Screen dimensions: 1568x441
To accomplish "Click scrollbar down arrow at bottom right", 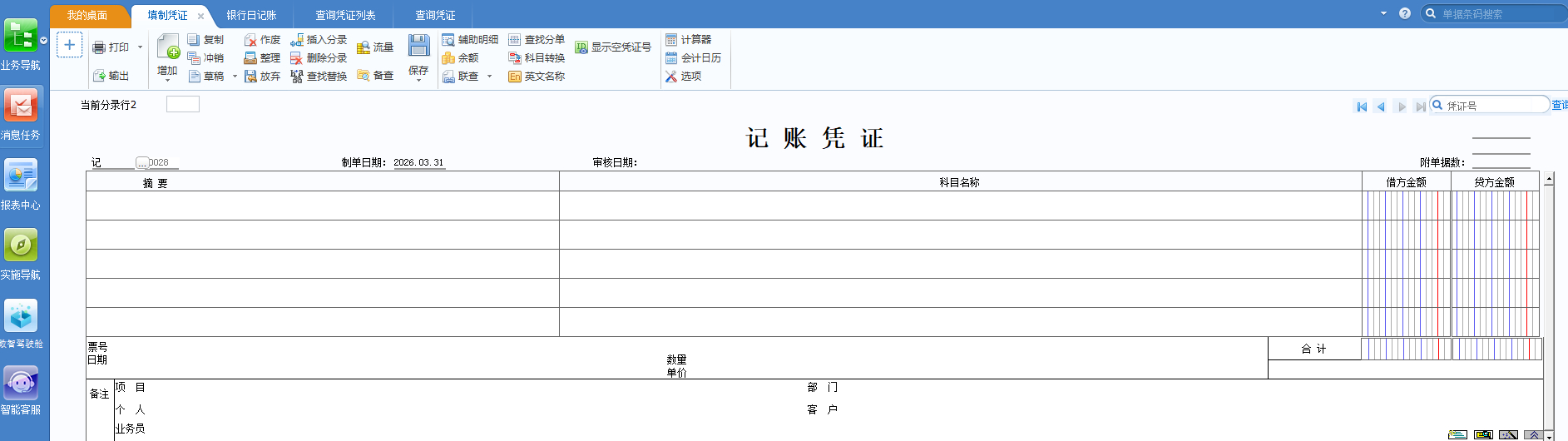I will point(1549,436).
